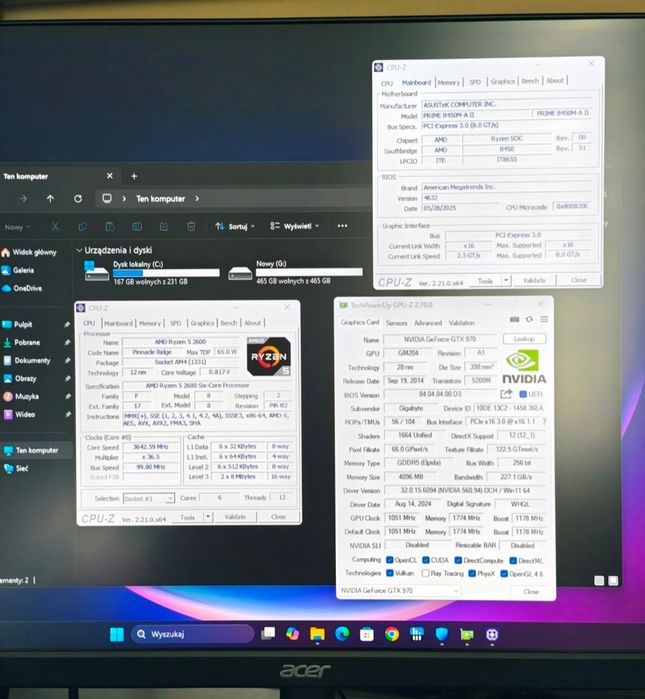Viewport: 645px width, 699px height.
Task: Toggle the UEFI checkbox in GPU-Z
Action: point(523,394)
